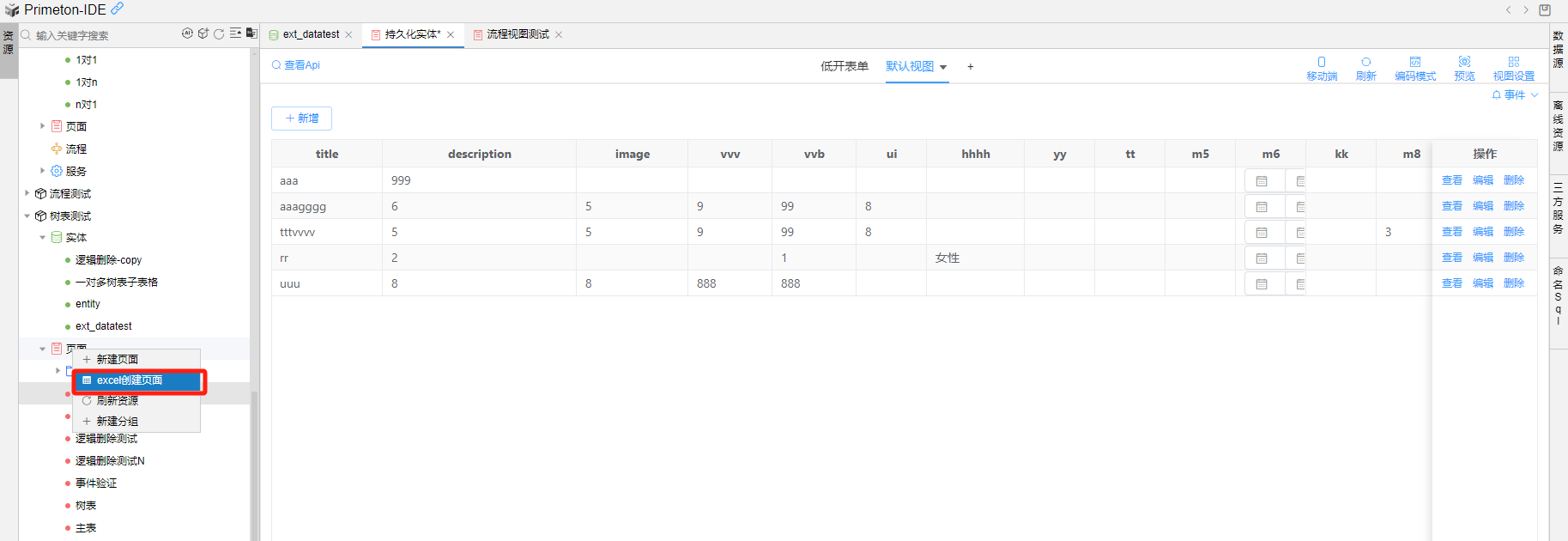
Task: Click the link icon beside Primeton-IDE title
Action: pyautogui.click(x=118, y=9)
